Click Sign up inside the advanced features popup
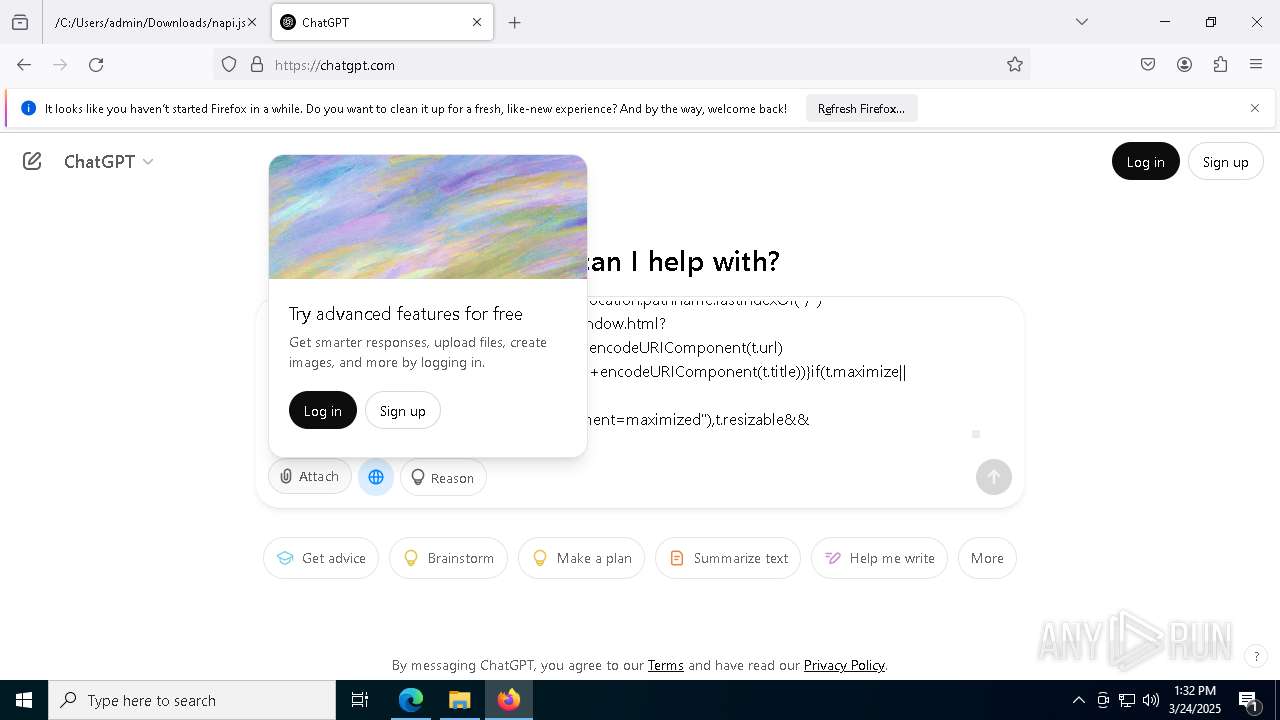Viewport: 1280px width, 720px height. click(x=402, y=410)
